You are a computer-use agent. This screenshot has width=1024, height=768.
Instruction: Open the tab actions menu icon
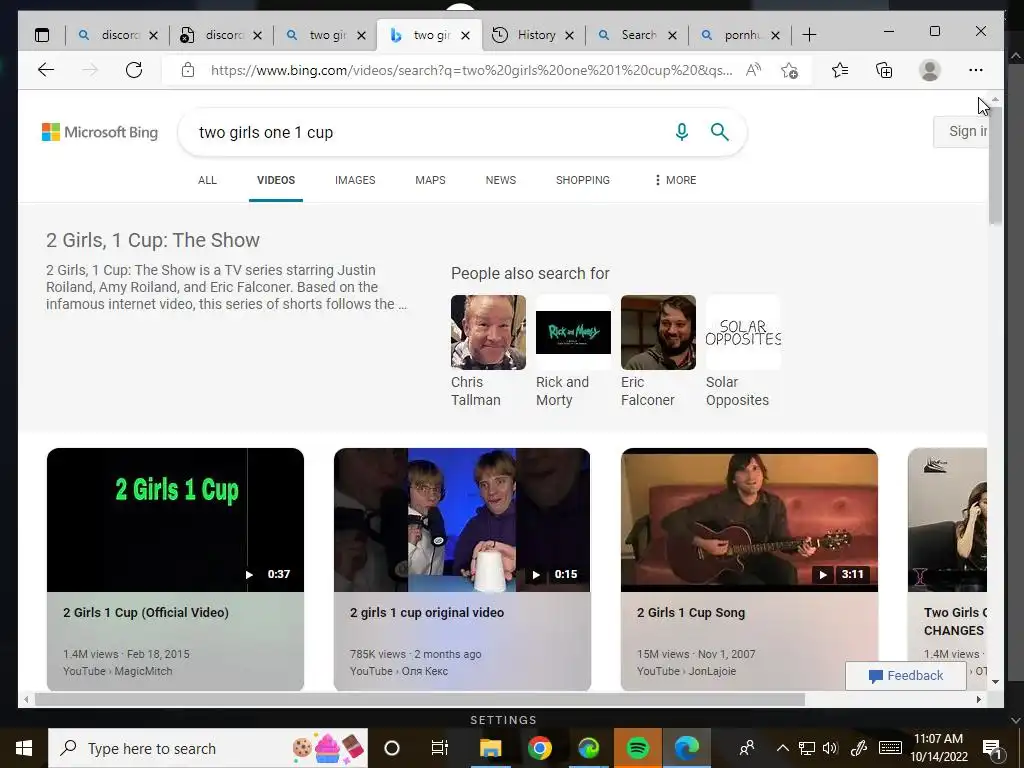click(x=42, y=35)
